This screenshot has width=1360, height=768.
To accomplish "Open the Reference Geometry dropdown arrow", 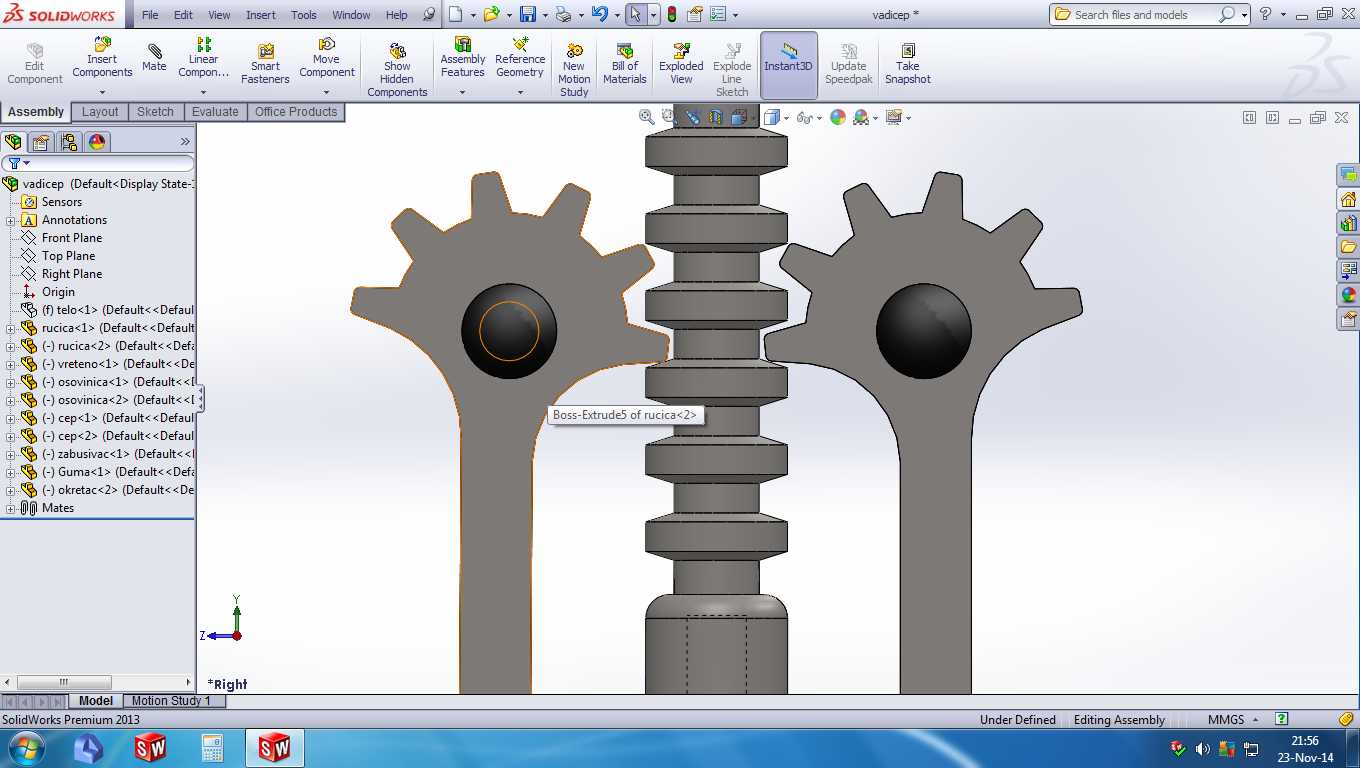I will pos(520,93).
